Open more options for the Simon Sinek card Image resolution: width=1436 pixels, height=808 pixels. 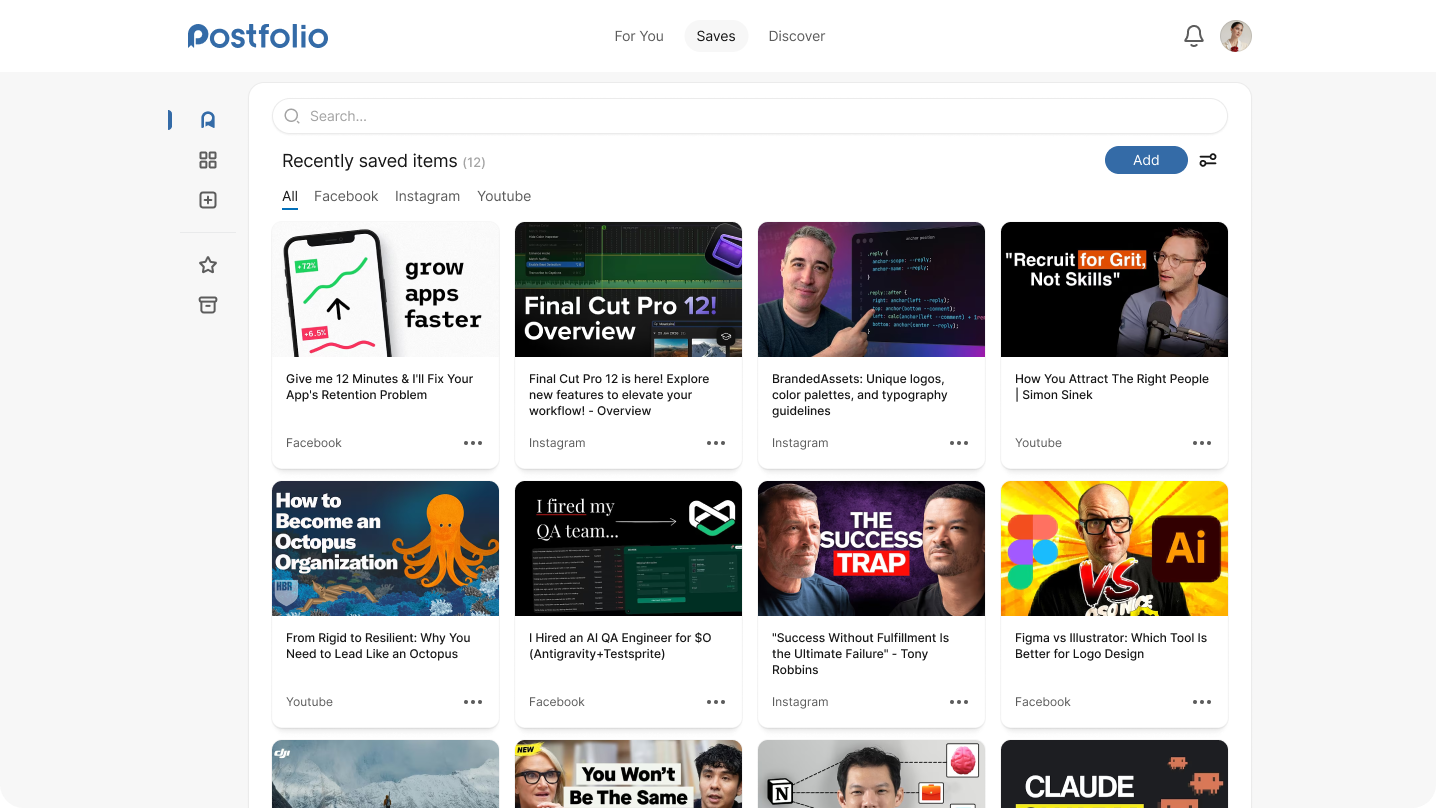point(1202,443)
